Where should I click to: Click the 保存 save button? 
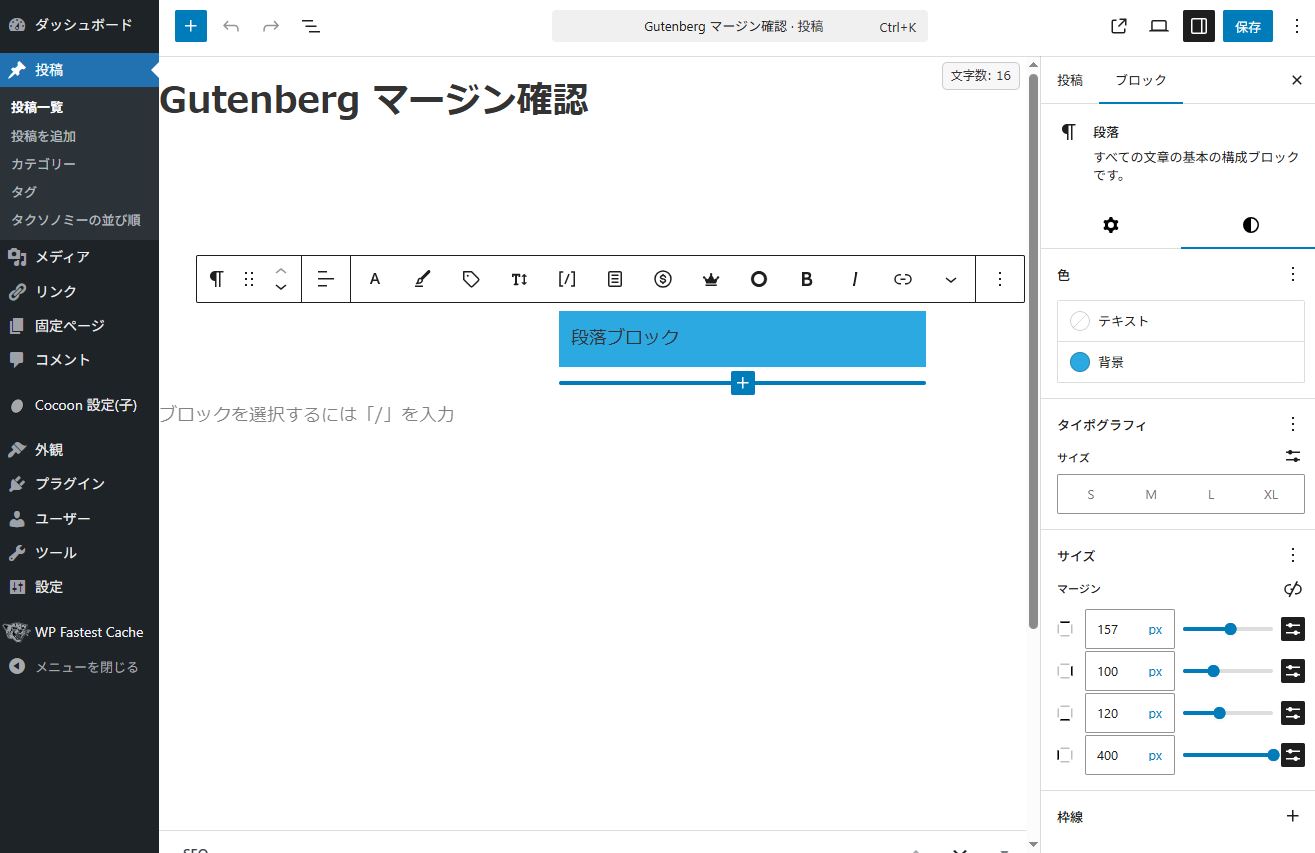1247,27
